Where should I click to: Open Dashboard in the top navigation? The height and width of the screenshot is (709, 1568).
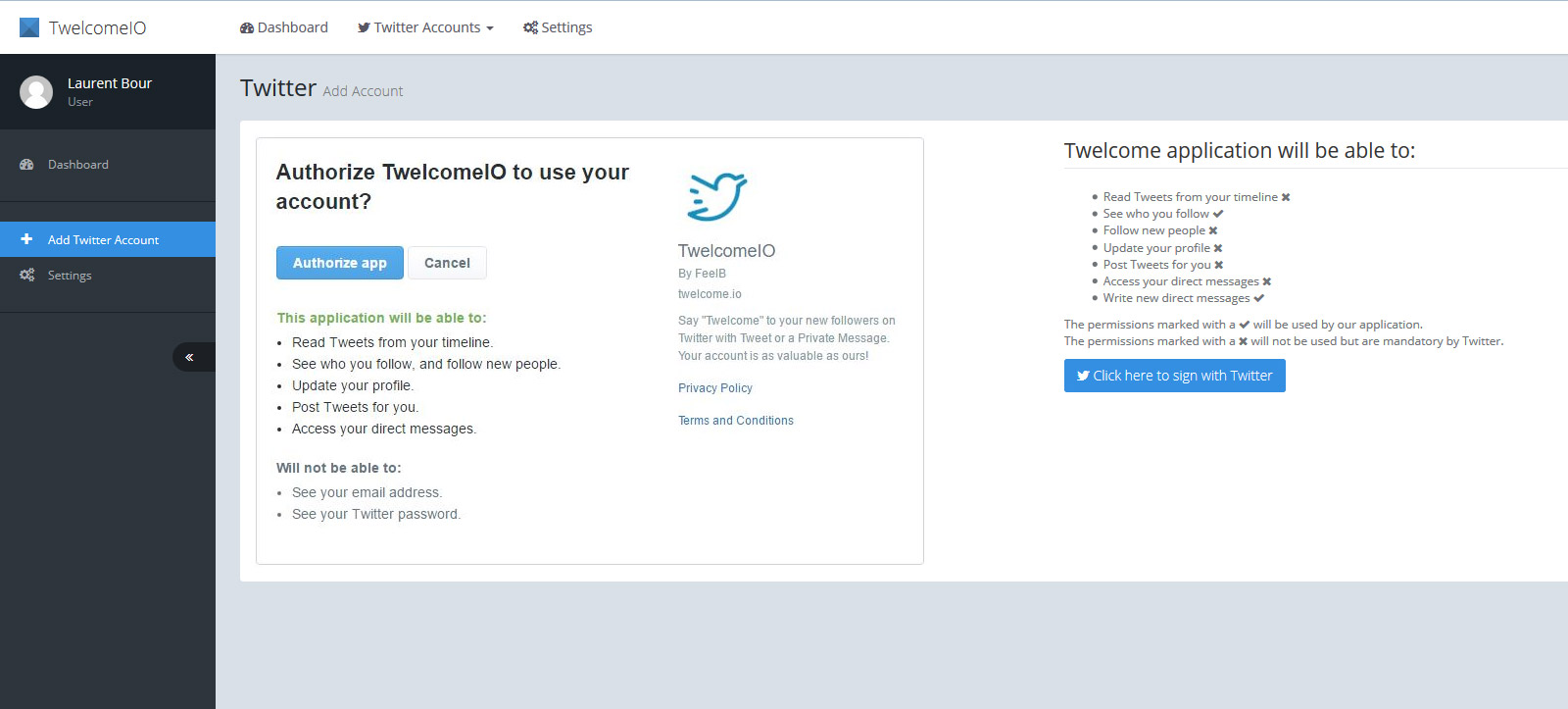(284, 27)
